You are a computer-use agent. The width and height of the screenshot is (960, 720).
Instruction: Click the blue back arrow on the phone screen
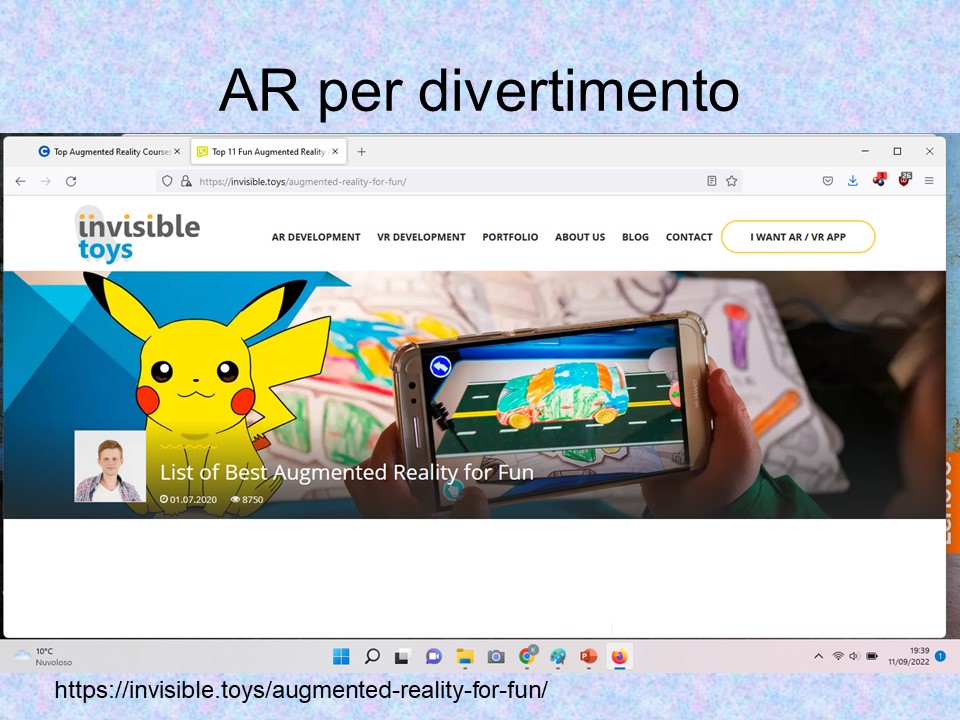[x=441, y=367]
